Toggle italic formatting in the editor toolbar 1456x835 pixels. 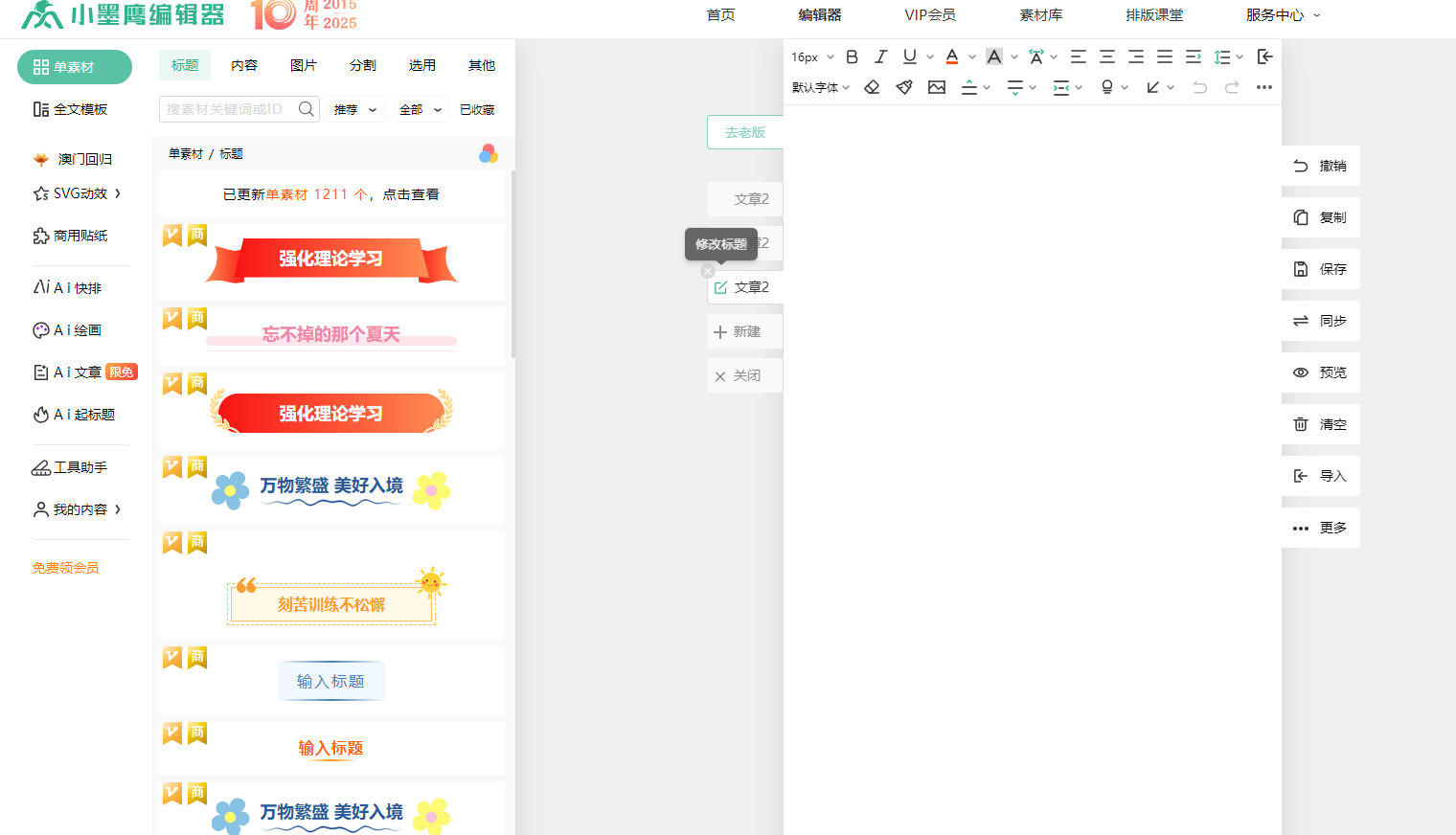pyautogui.click(x=881, y=57)
